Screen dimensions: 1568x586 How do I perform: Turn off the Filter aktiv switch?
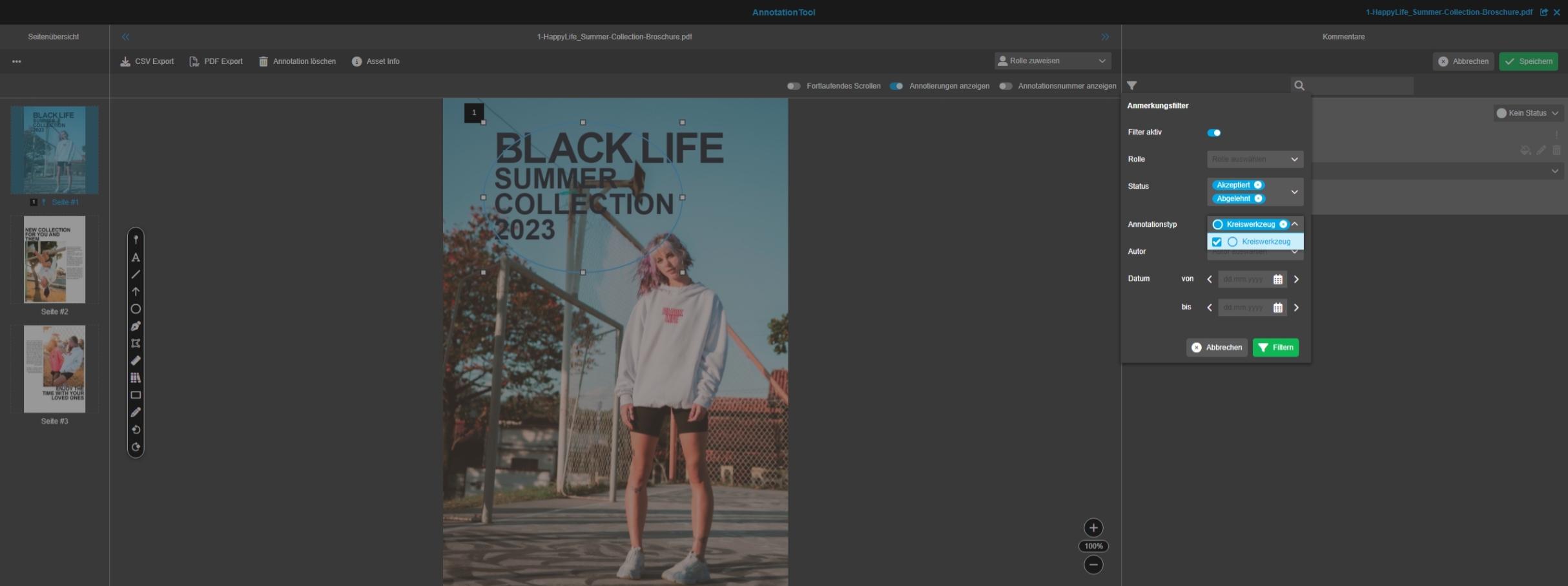point(1213,133)
